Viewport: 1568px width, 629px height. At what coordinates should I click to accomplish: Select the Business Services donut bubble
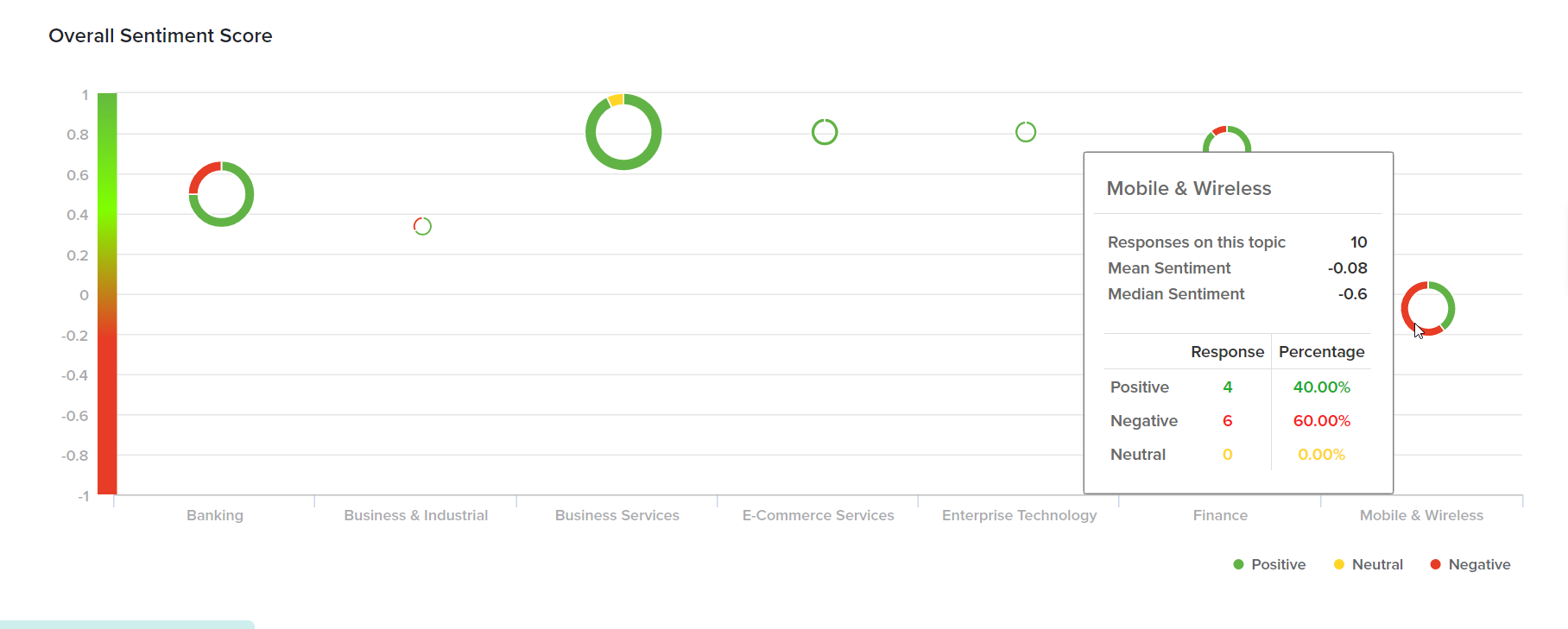pyautogui.click(x=623, y=132)
